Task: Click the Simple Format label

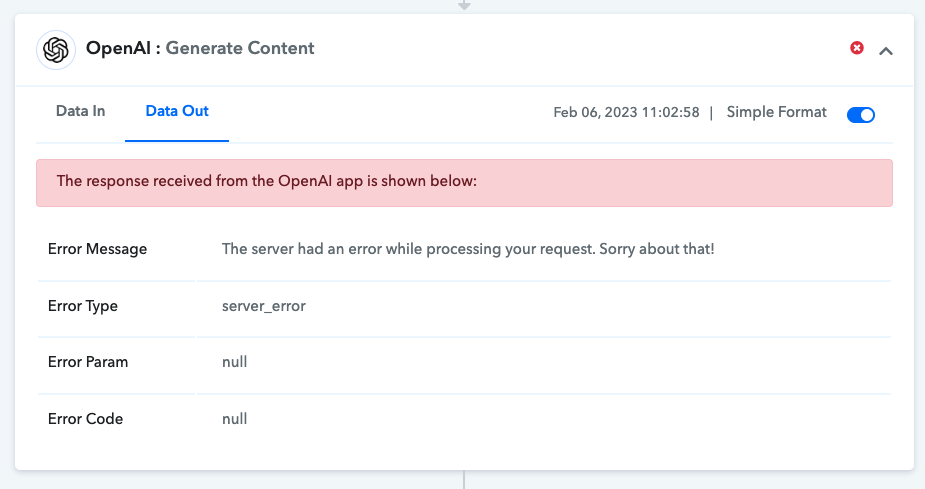Action: (776, 112)
